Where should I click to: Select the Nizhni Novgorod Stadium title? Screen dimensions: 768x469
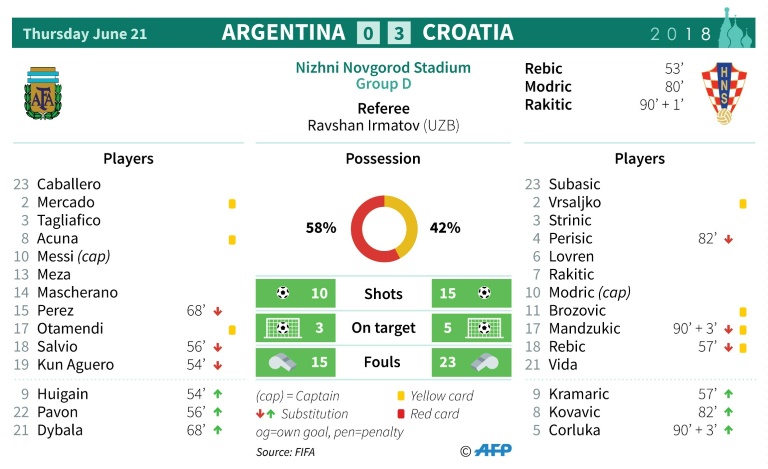click(x=383, y=68)
